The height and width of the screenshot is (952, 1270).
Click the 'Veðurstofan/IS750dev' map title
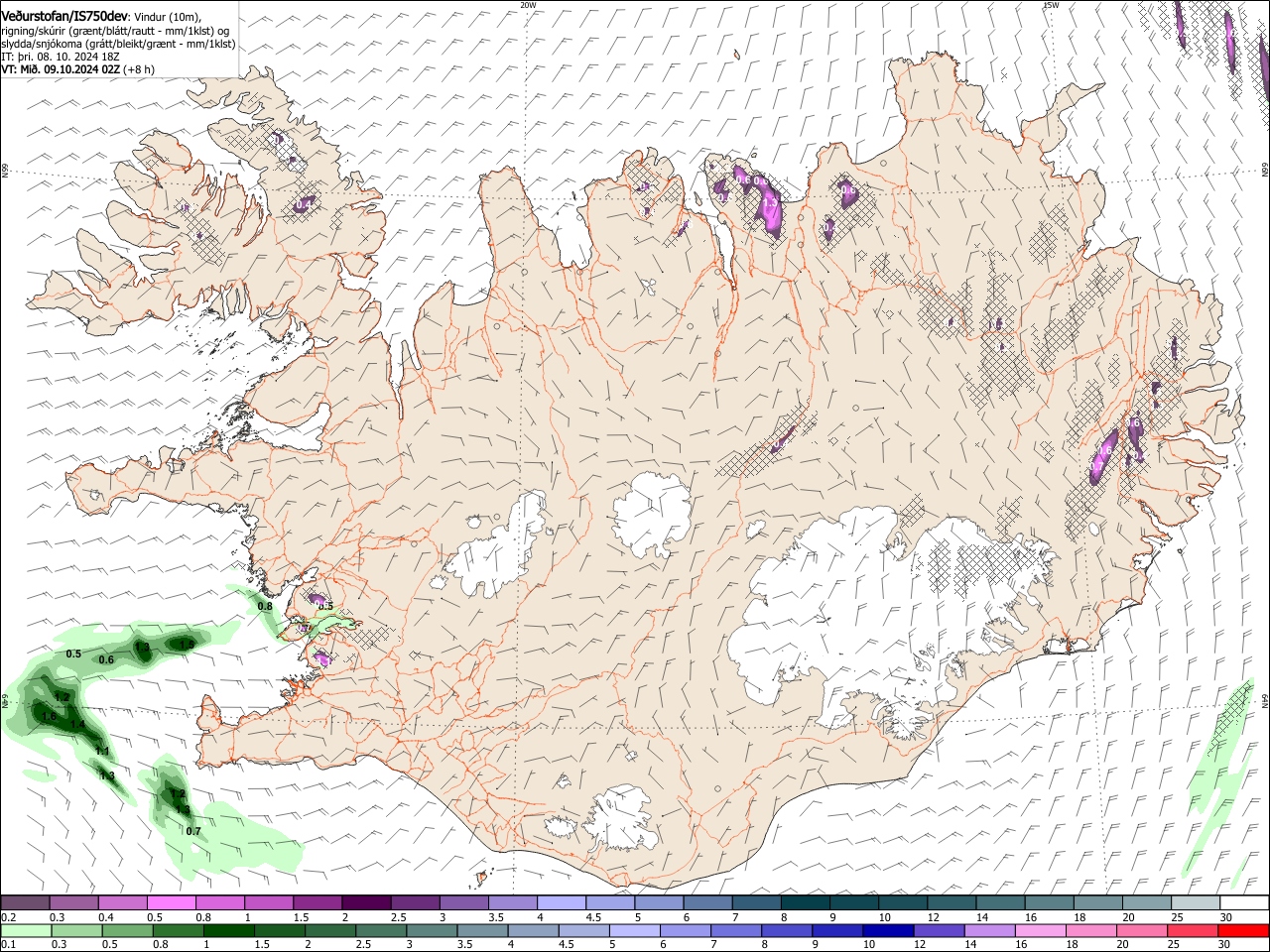click(x=63, y=17)
